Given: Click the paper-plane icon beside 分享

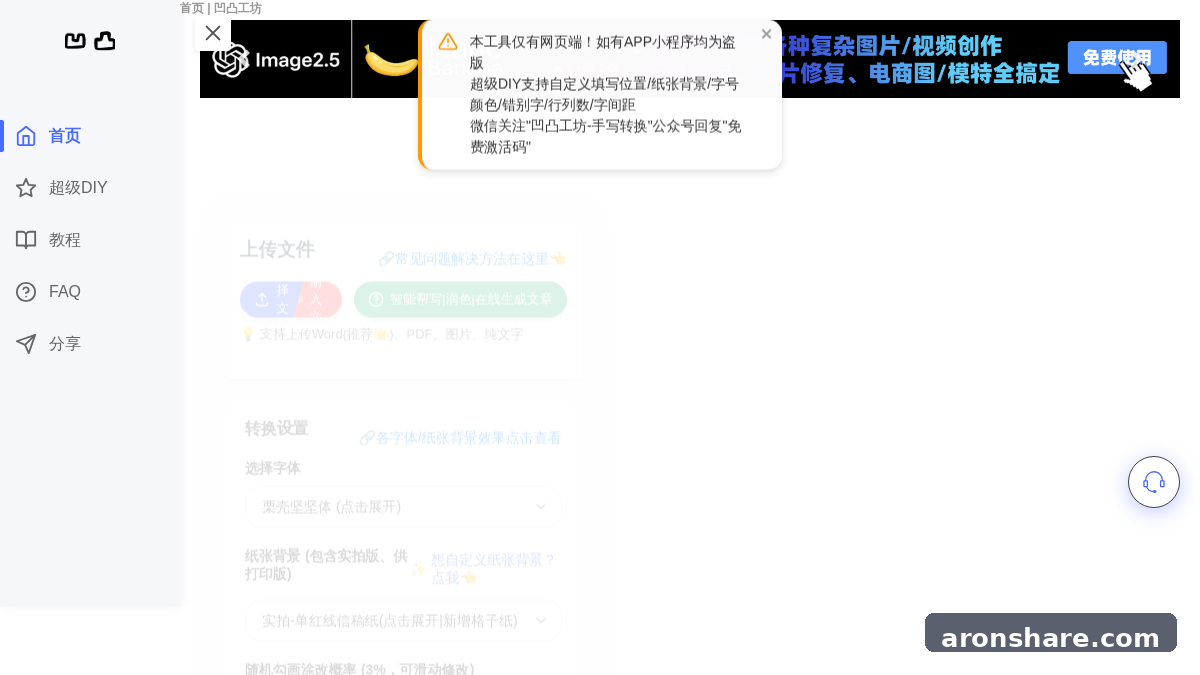Looking at the screenshot, I should 26,344.
